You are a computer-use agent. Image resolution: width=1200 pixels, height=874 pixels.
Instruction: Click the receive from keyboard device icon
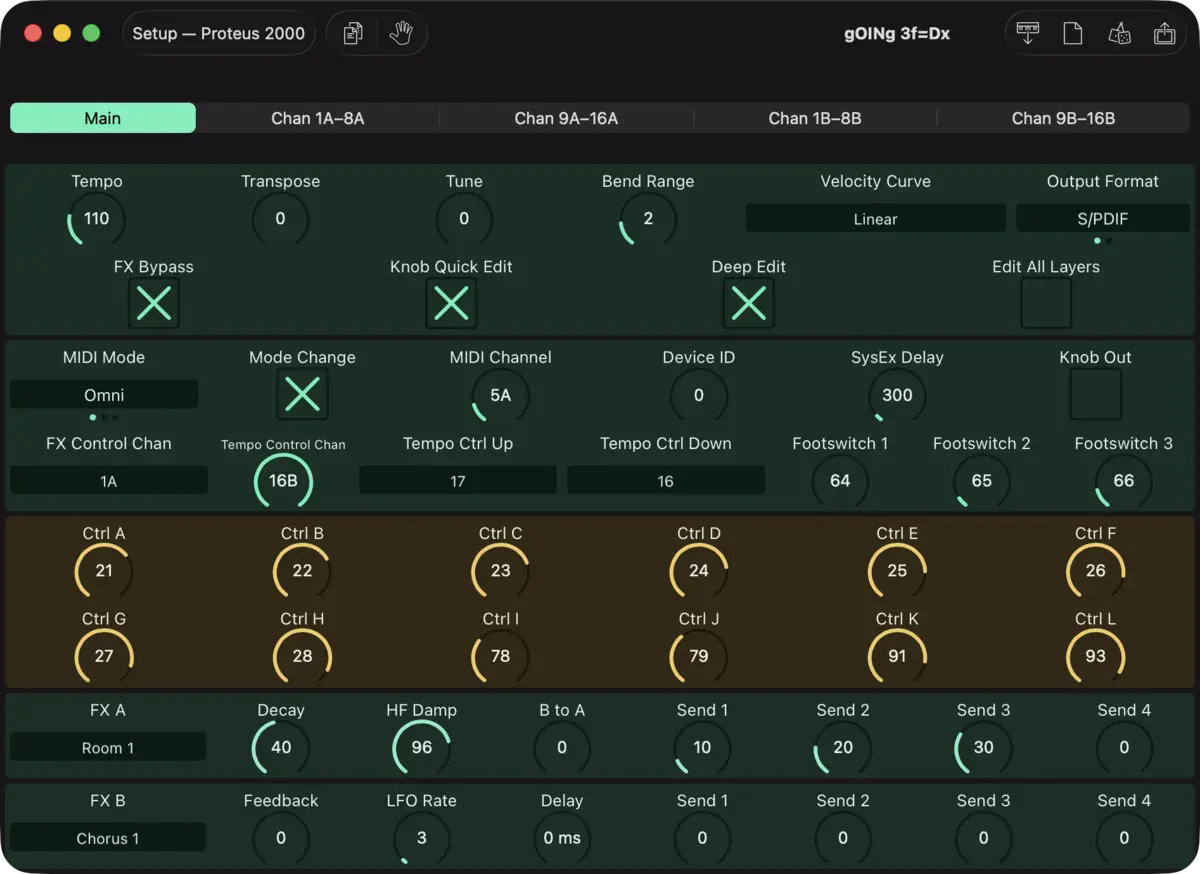(1027, 33)
